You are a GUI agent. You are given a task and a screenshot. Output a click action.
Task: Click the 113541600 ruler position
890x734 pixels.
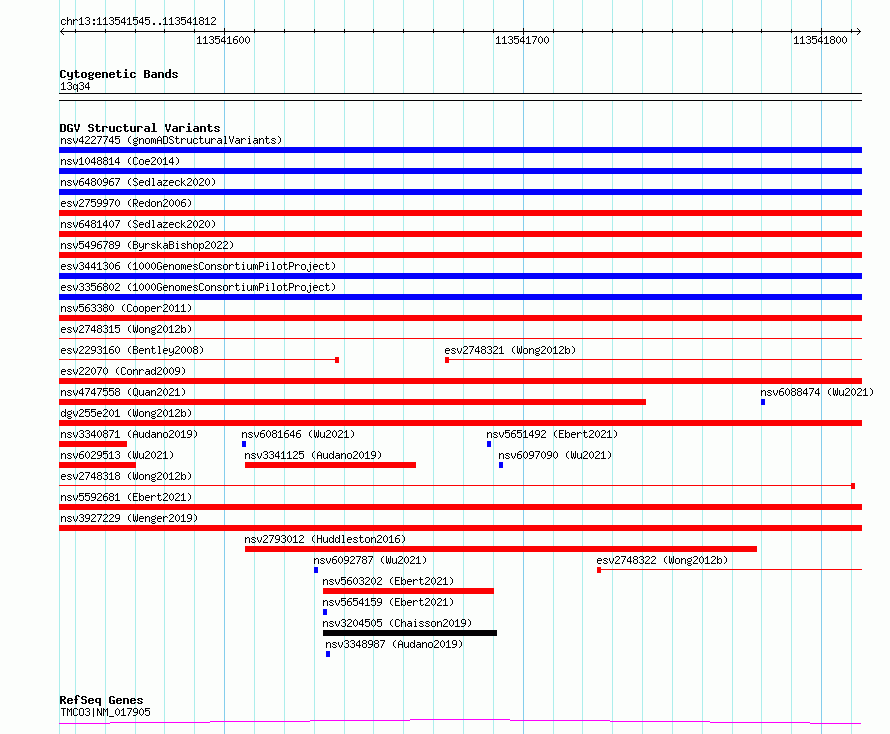pyautogui.click(x=223, y=40)
